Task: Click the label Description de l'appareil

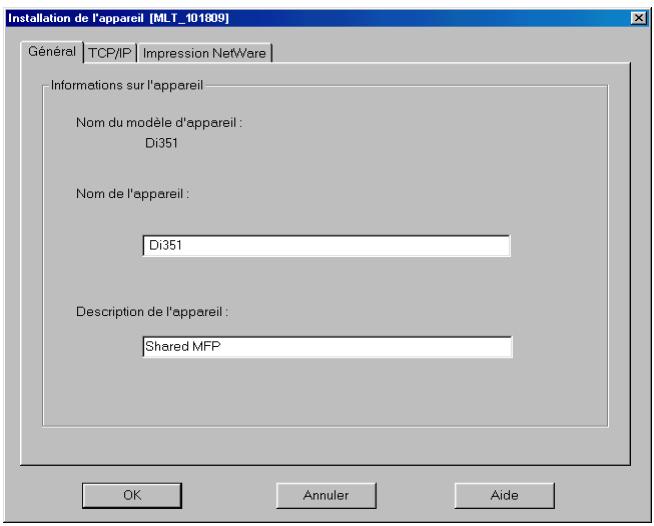Action: click(152, 312)
